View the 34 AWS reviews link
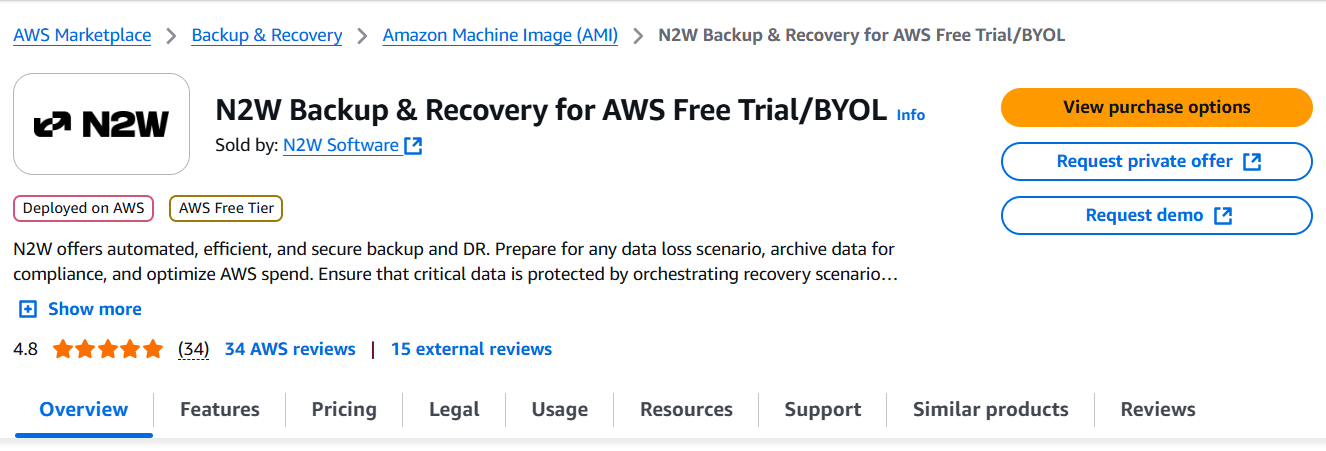 tap(290, 349)
